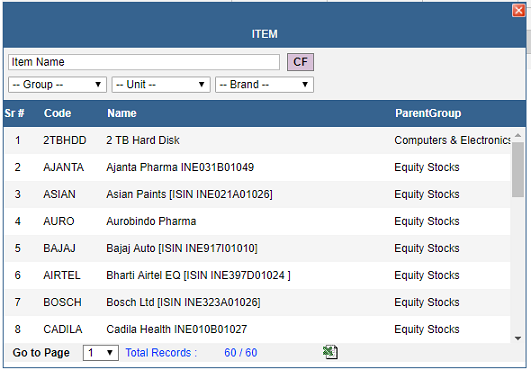531x370 pixels.
Task: Select Bosch Ltd [ISIN INE323A01026]
Action: click(183, 302)
